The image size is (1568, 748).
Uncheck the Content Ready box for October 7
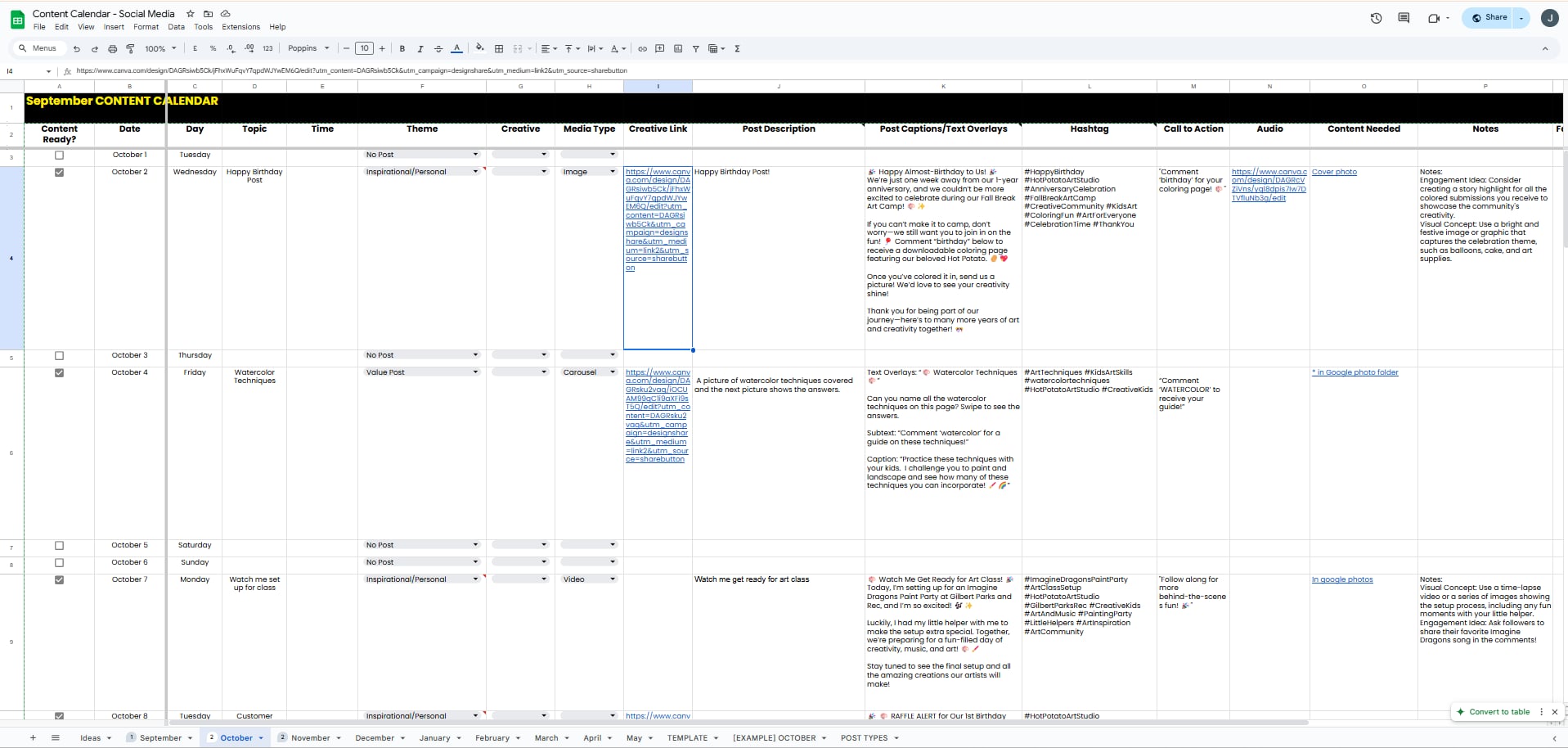point(59,580)
